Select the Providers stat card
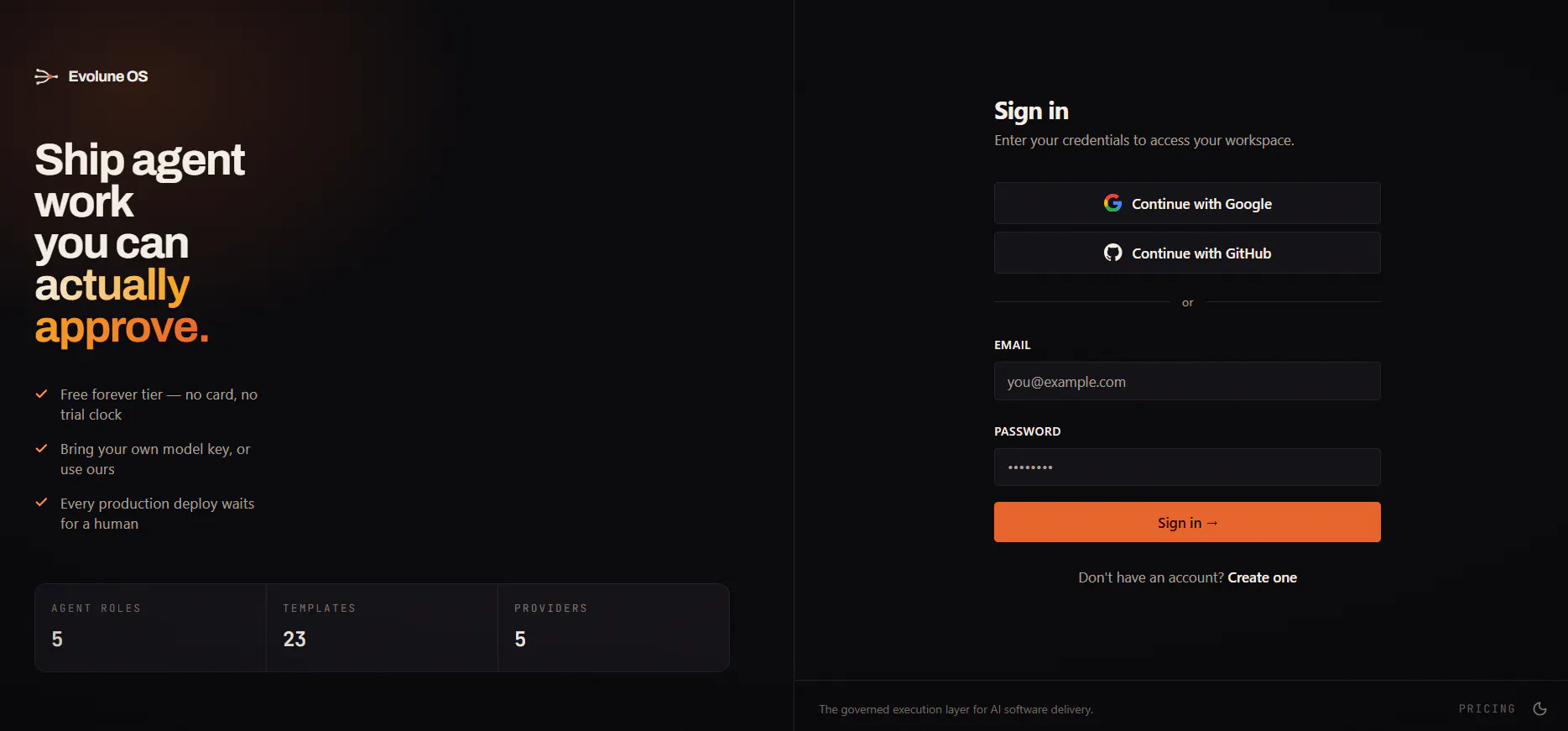 (x=613, y=628)
